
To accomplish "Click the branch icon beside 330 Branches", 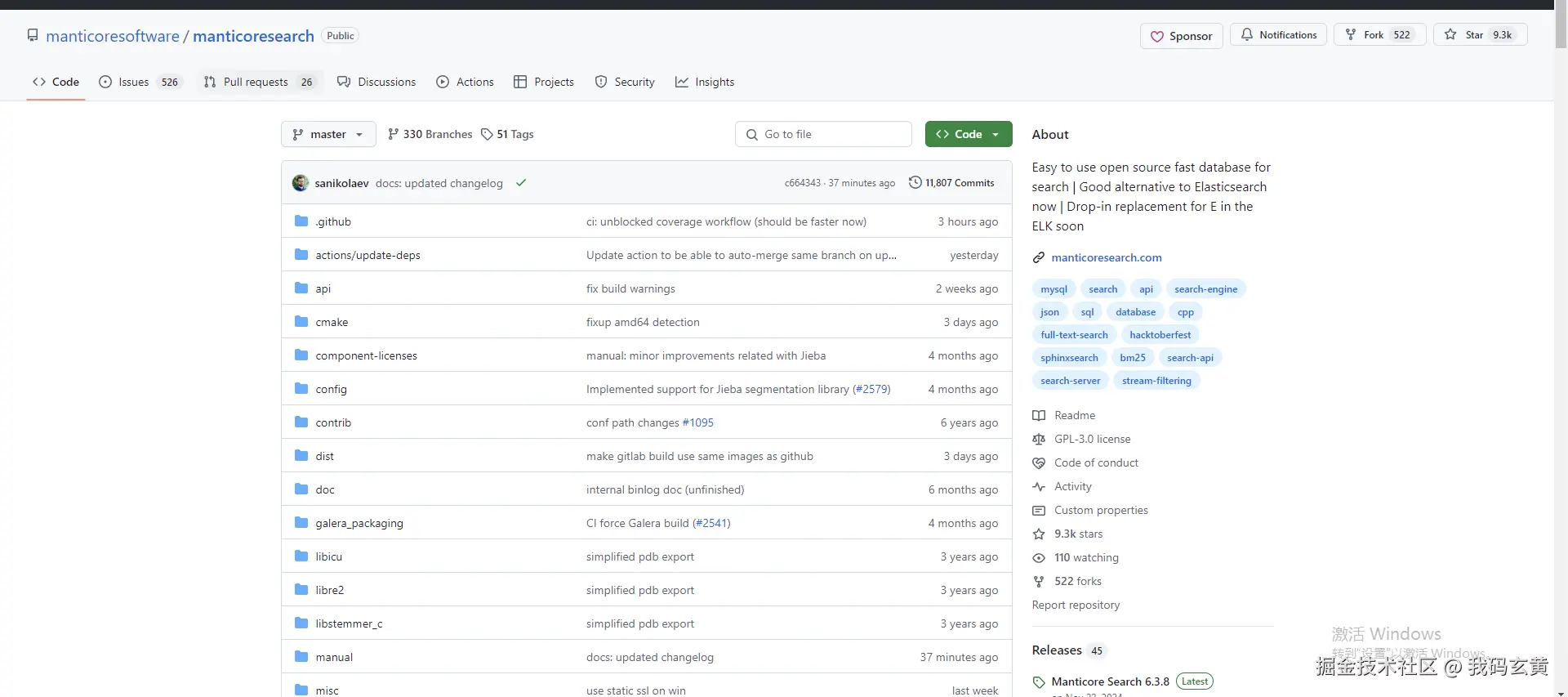I will (x=394, y=134).
